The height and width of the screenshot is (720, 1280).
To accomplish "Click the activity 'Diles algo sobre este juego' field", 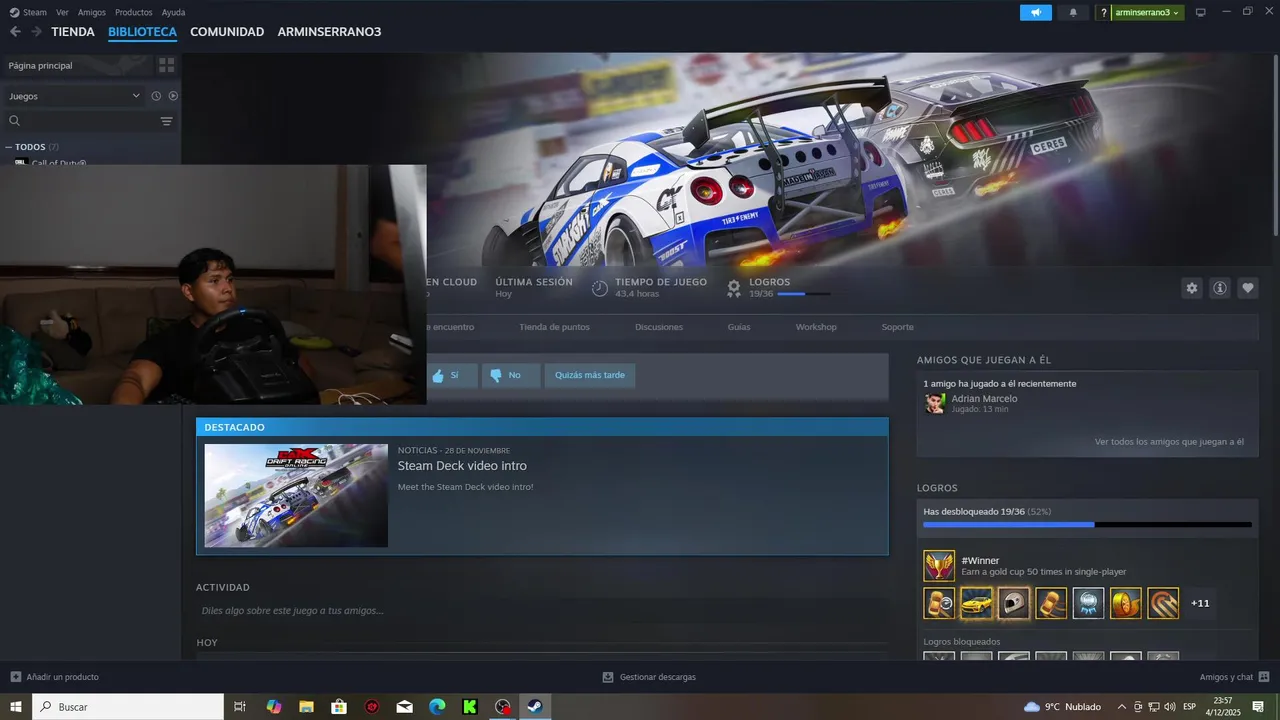I will click(x=542, y=610).
